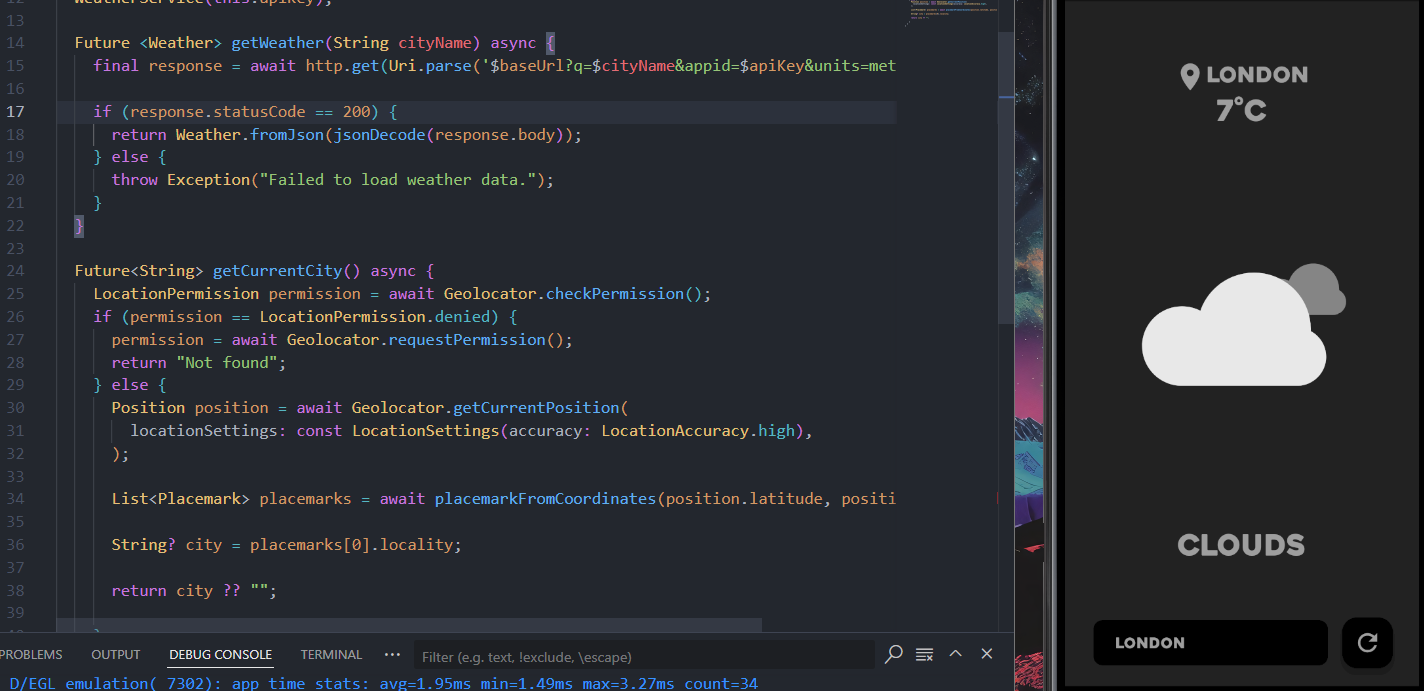This screenshot has height=691, width=1424.
Task: Maximize the panel with the chevron-up icon
Action: [955, 654]
